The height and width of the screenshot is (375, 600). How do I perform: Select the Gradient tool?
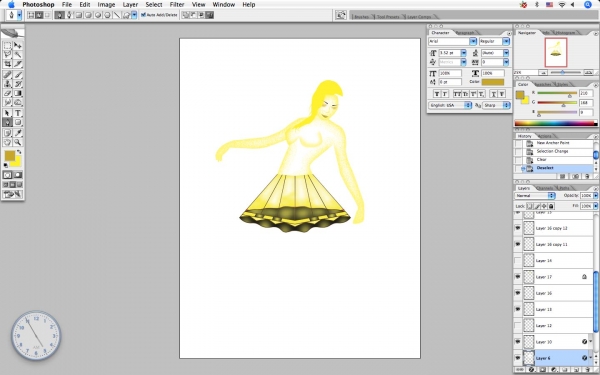tap(18, 93)
